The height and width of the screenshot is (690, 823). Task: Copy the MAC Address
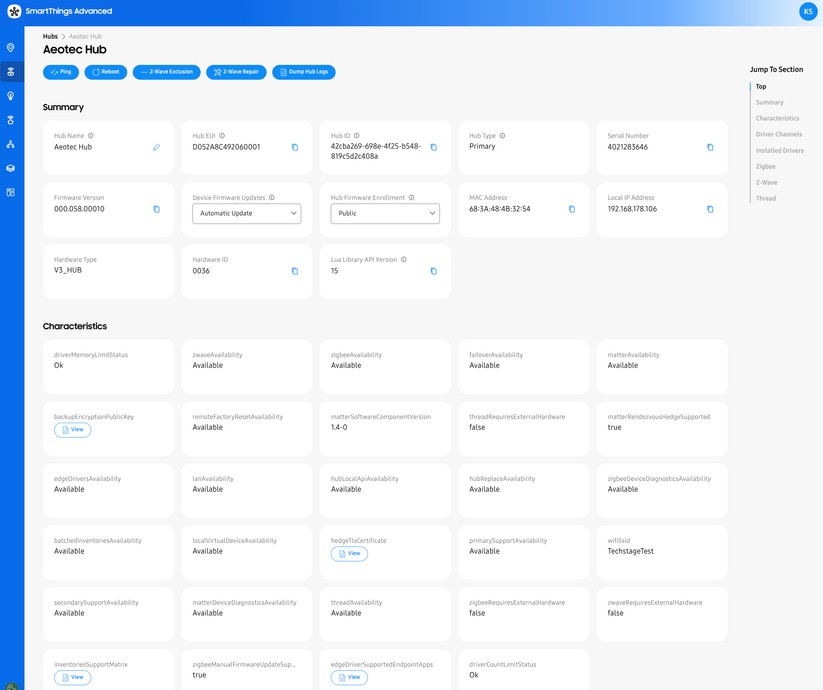tap(571, 209)
